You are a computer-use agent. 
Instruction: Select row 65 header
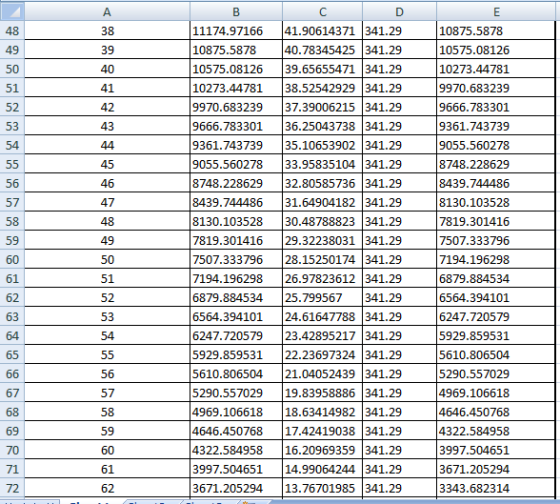pyautogui.click(x=12, y=355)
